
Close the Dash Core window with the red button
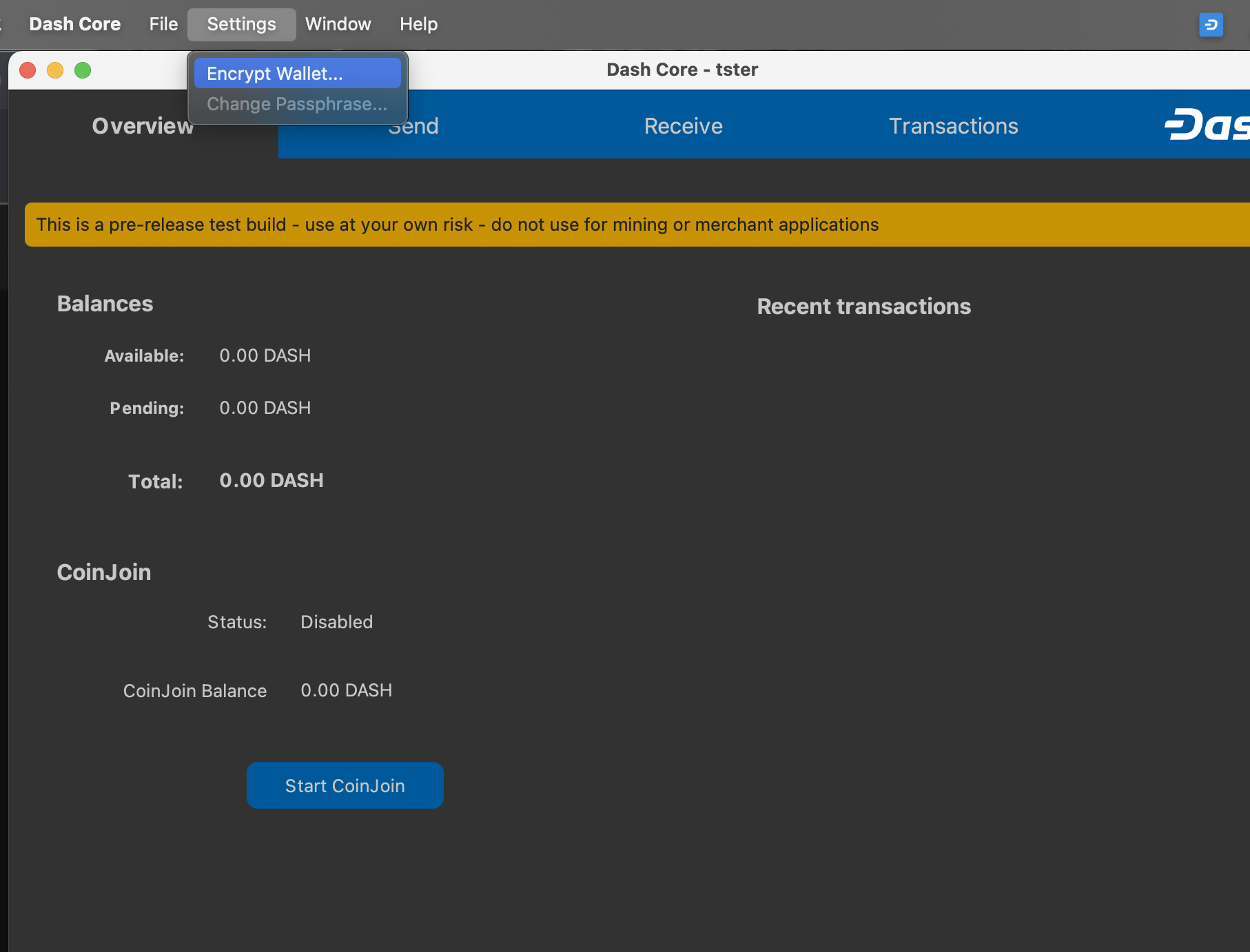[x=28, y=70]
